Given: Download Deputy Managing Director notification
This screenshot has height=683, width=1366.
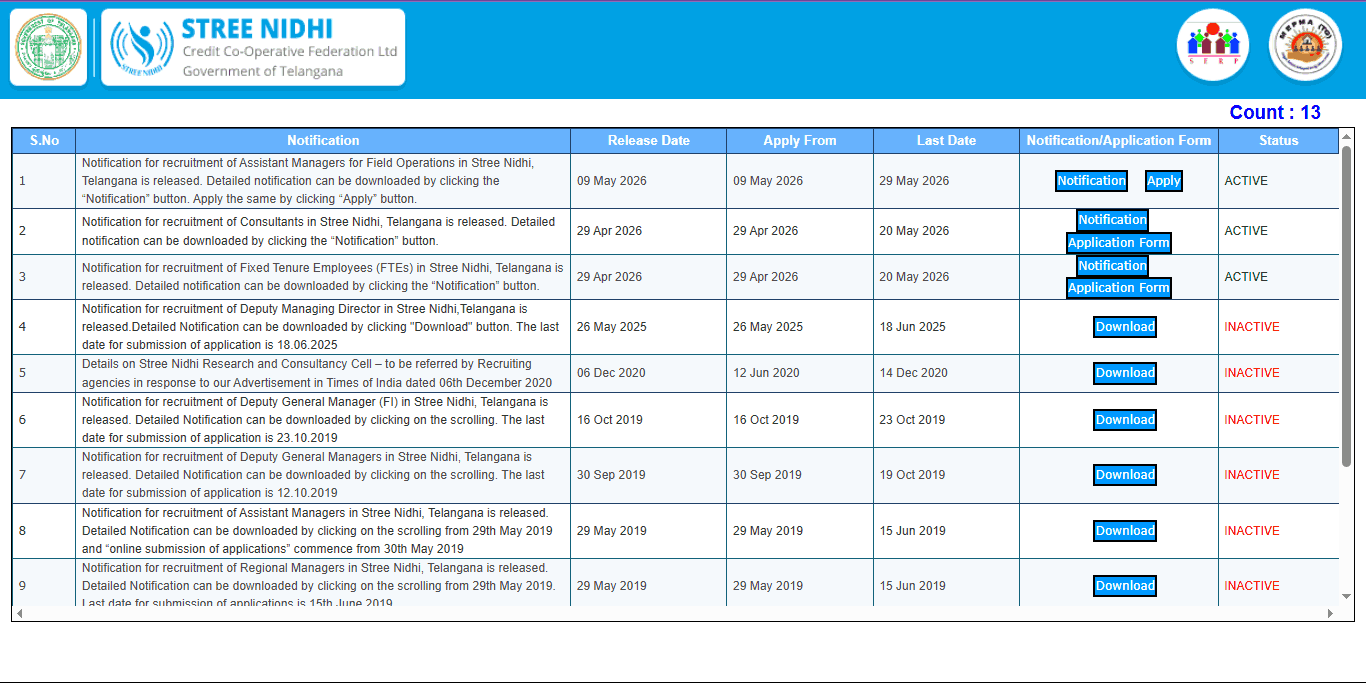Looking at the screenshot, I should coord(1125,327).
